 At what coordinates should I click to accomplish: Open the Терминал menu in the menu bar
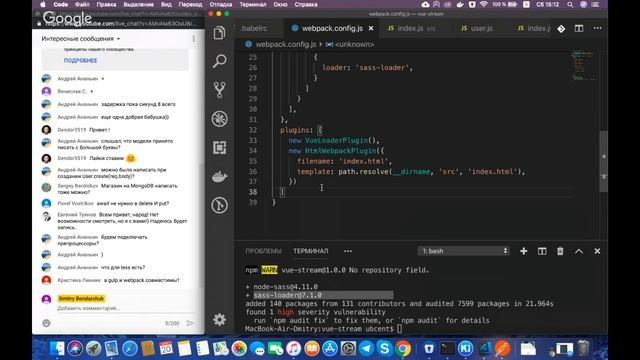253,4
